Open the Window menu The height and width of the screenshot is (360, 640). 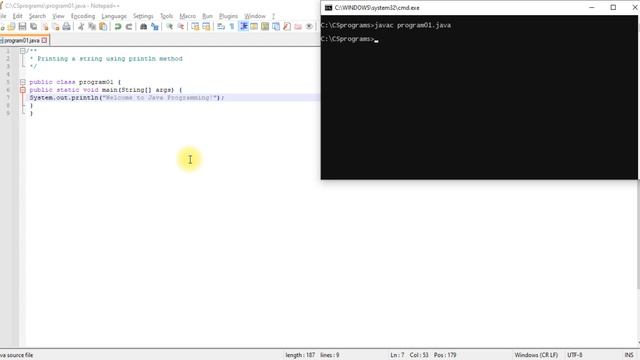pos(255,16)
